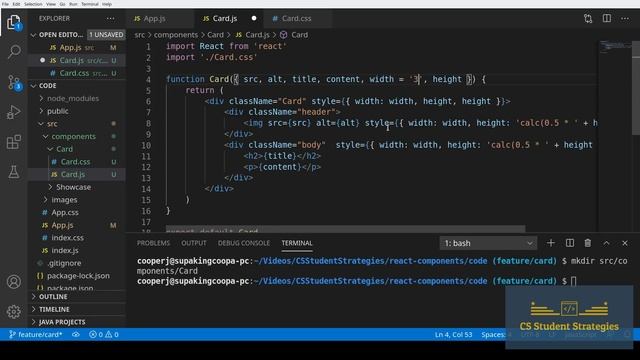The image size is (640, 360).
Task: Open the Testing flask icon
Action: [14, 172]
